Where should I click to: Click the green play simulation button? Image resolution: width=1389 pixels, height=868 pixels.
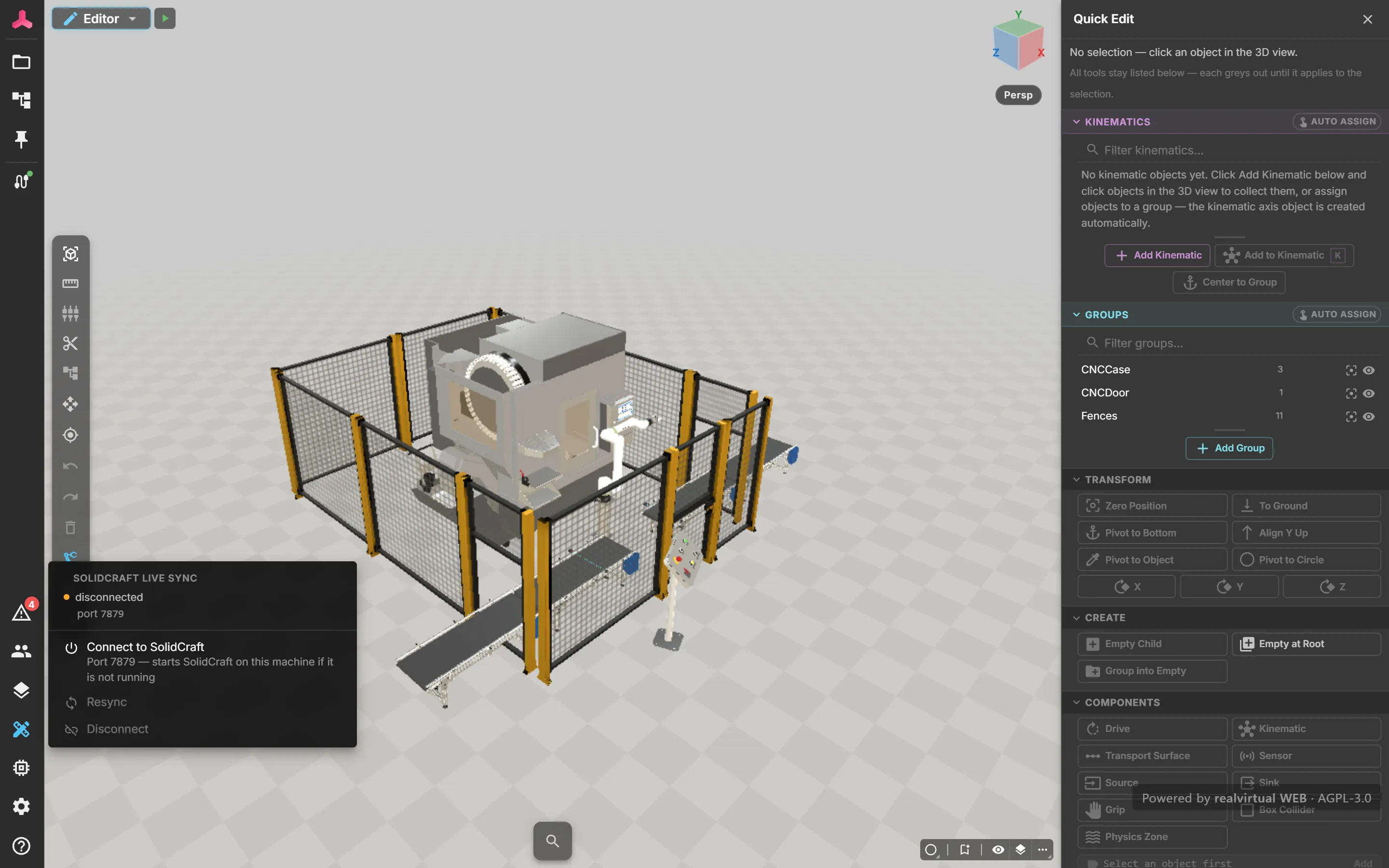coord(165,18)
